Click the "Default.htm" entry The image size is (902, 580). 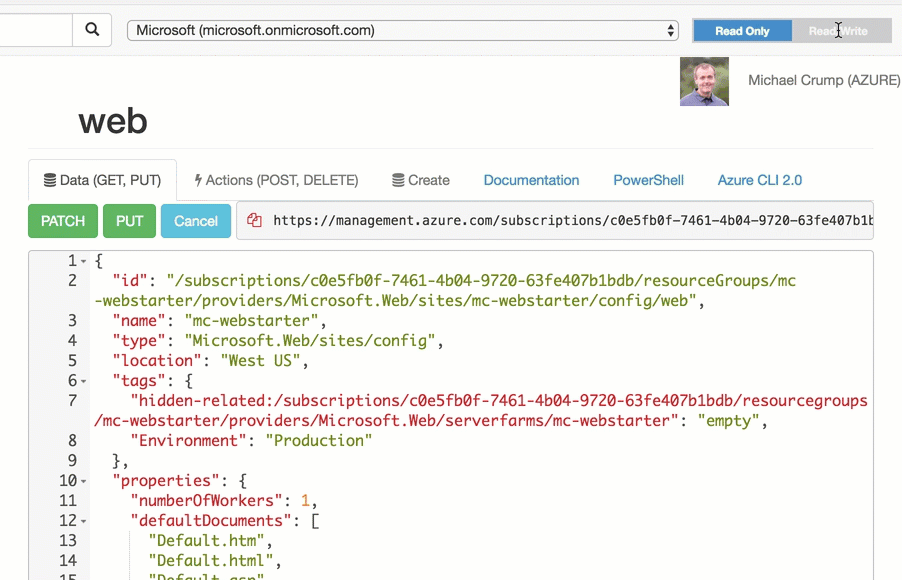pyautogui.click(x=206, y=541)
